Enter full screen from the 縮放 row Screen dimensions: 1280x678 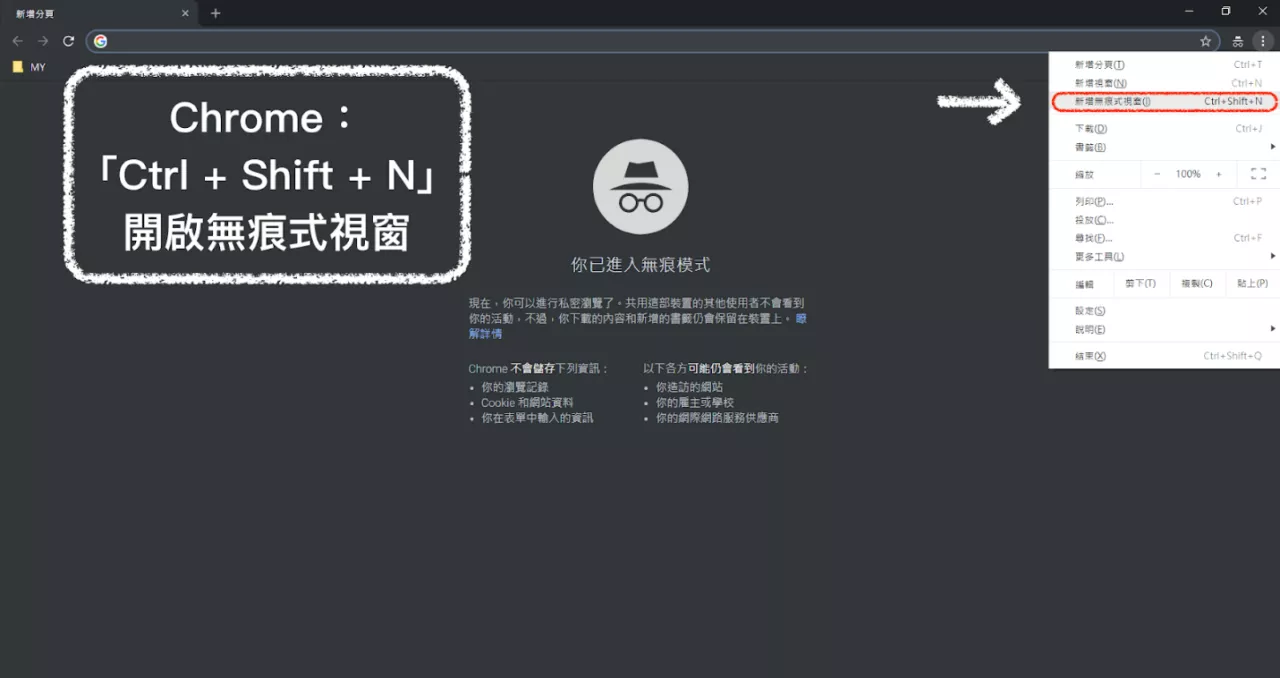click(1257, 174)
